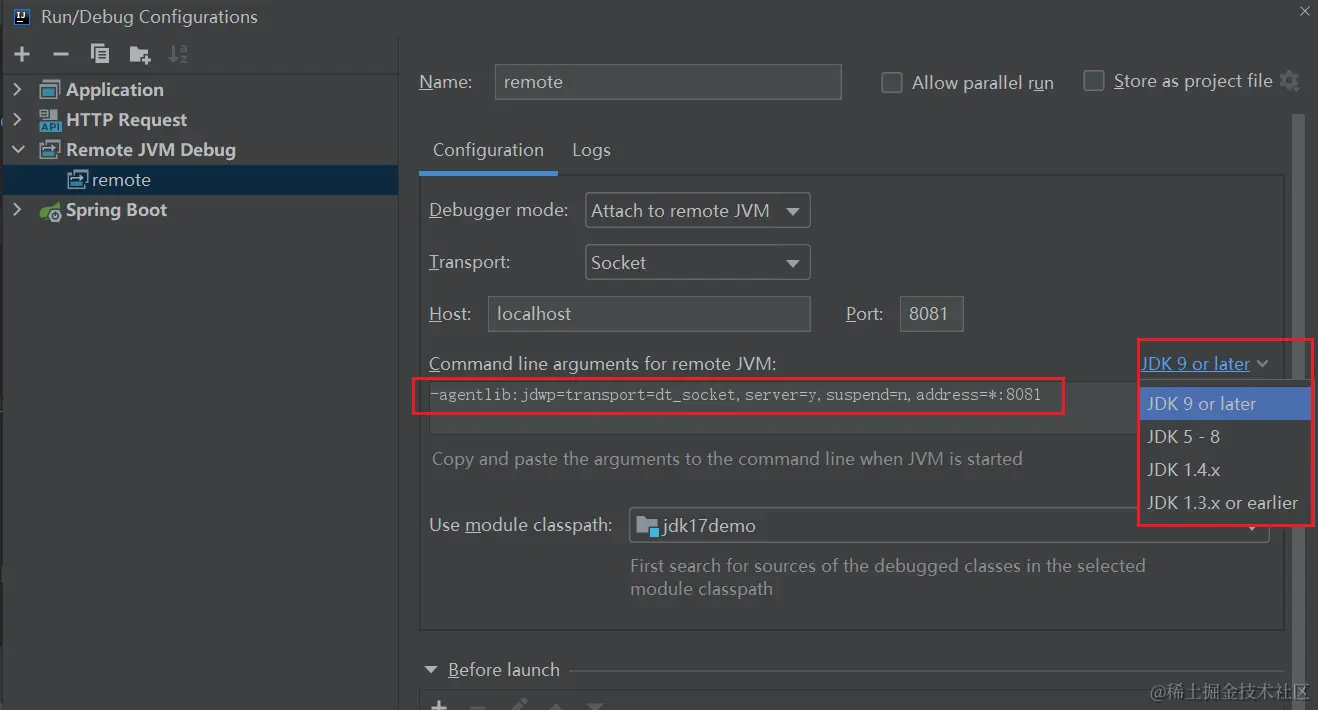Open Use module classpath combo box

click(949, 525)
